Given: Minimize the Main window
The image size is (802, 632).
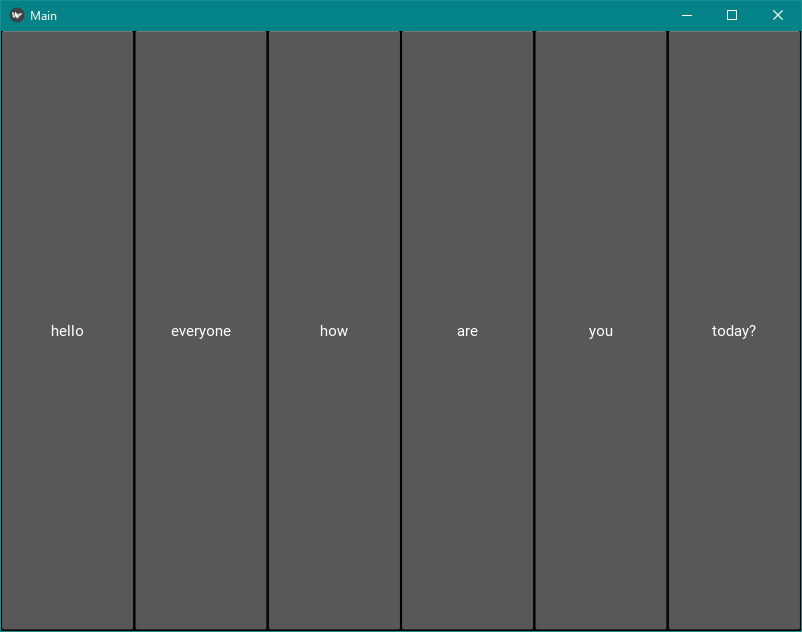Looking at the screenshot, I should 686,15.
